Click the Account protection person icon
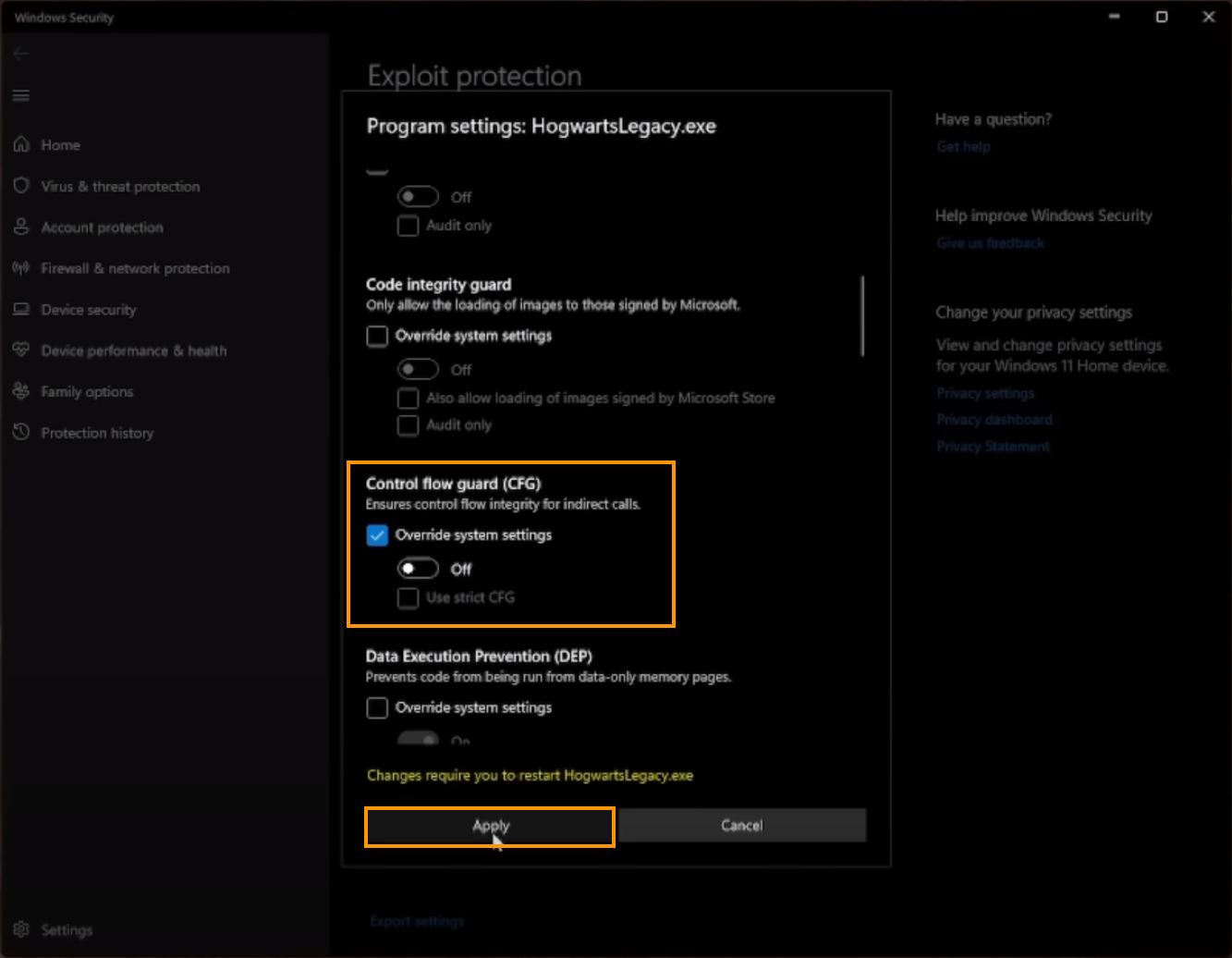 pyautogui.click(x=21, y=227)
